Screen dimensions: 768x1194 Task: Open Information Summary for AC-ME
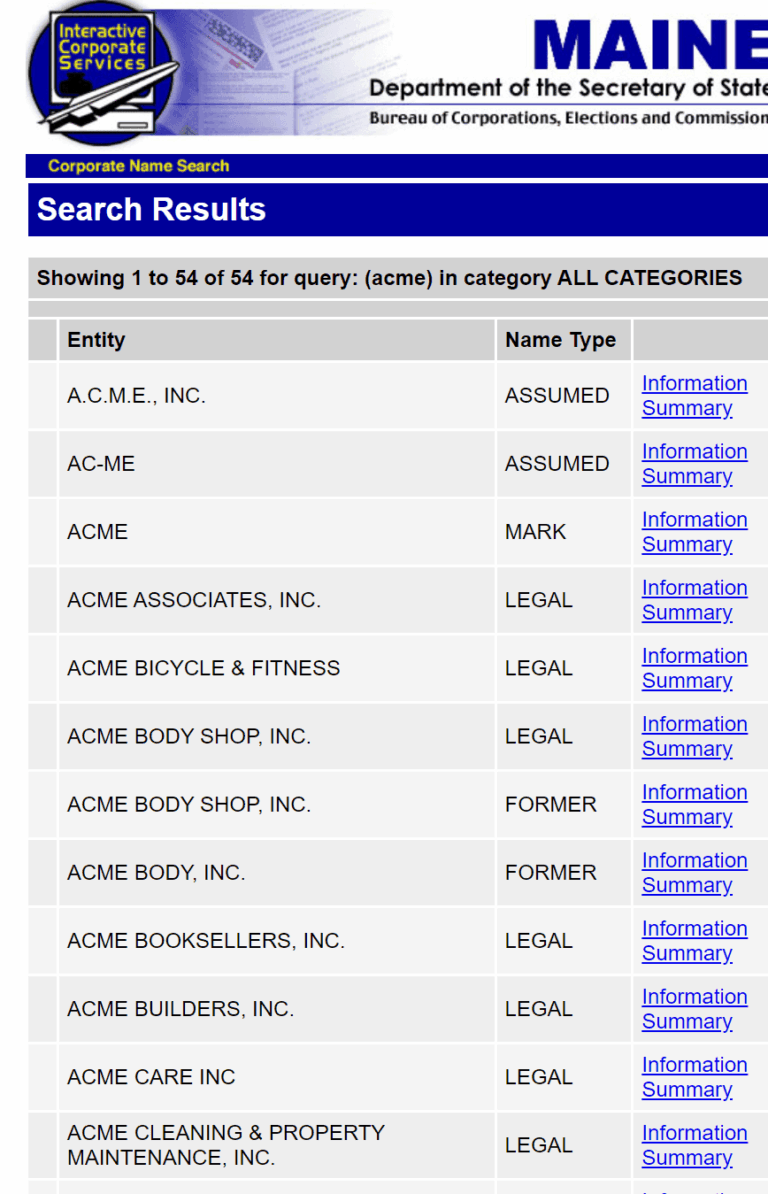pos(694,464)
